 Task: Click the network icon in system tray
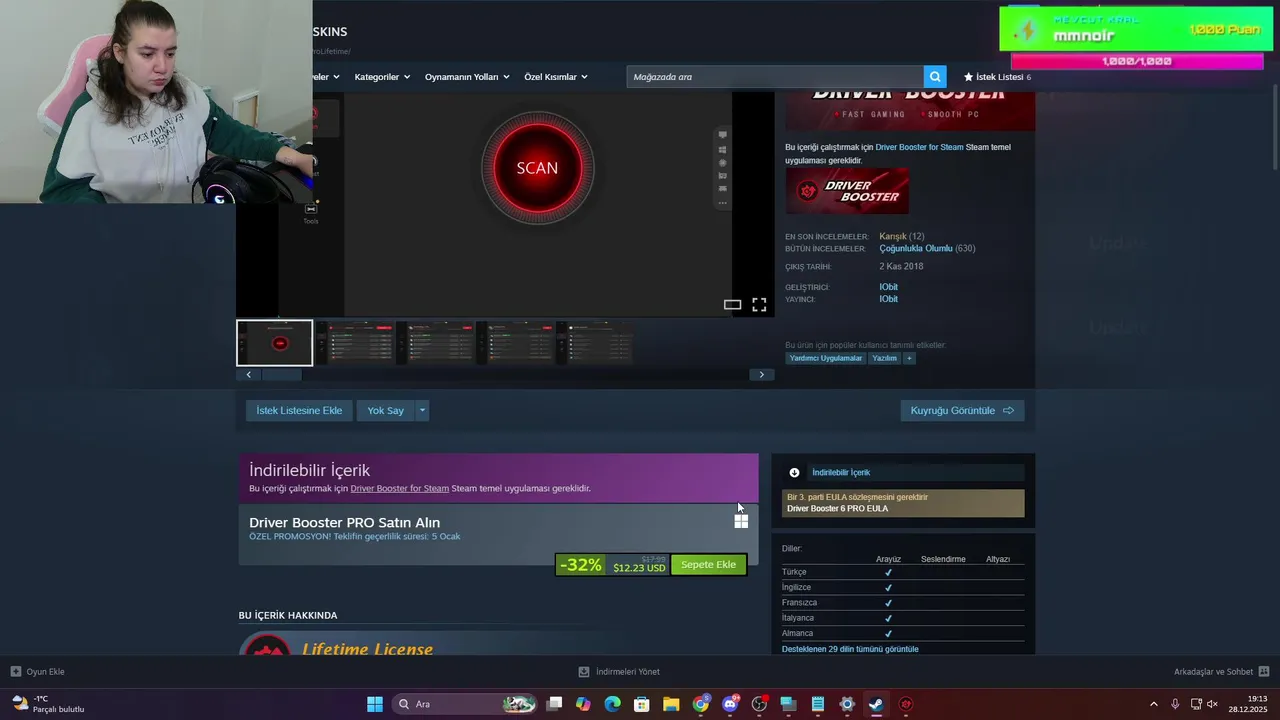(1196, 704)
